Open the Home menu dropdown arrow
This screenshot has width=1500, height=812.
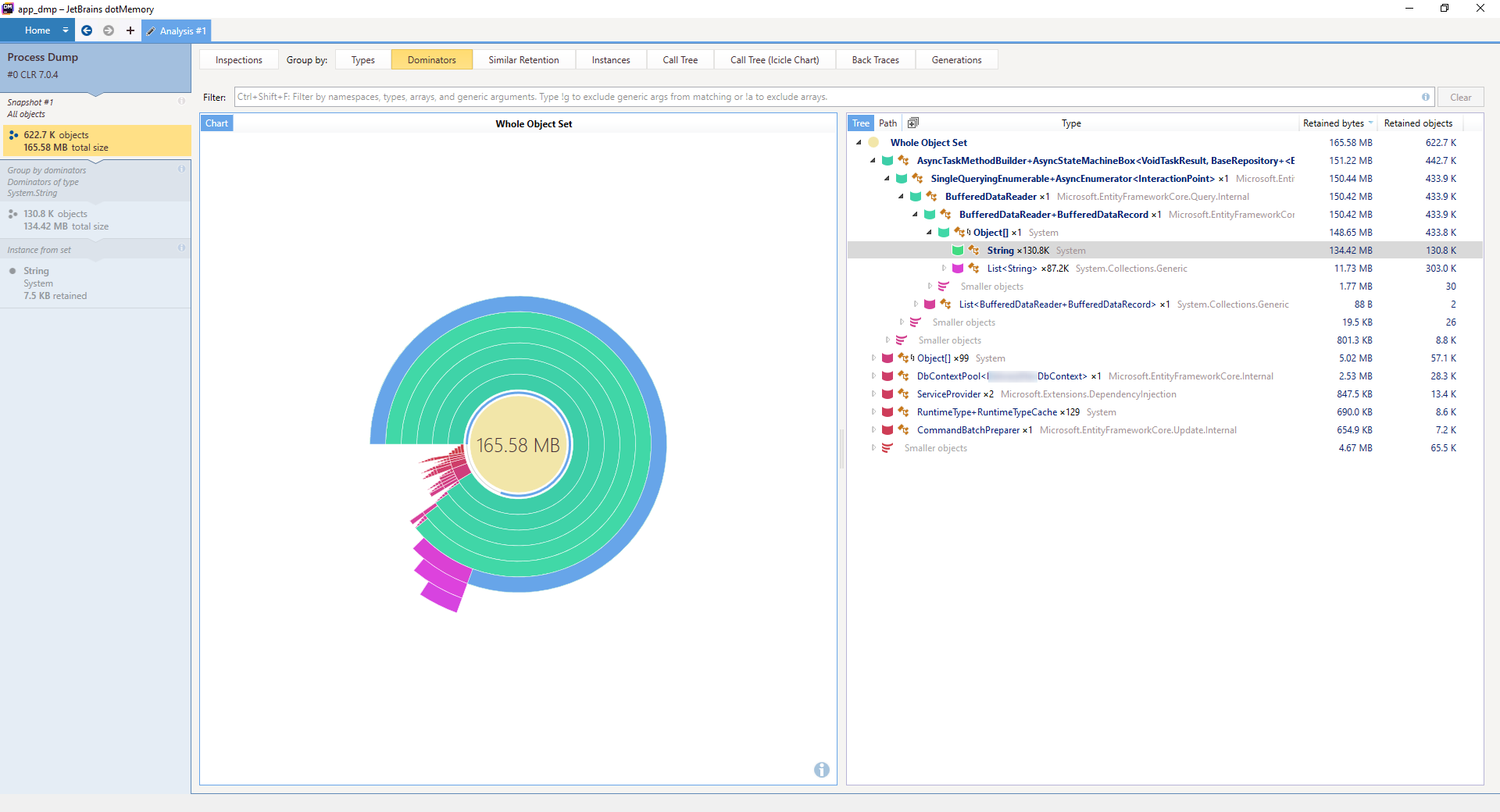pos(66,30)
